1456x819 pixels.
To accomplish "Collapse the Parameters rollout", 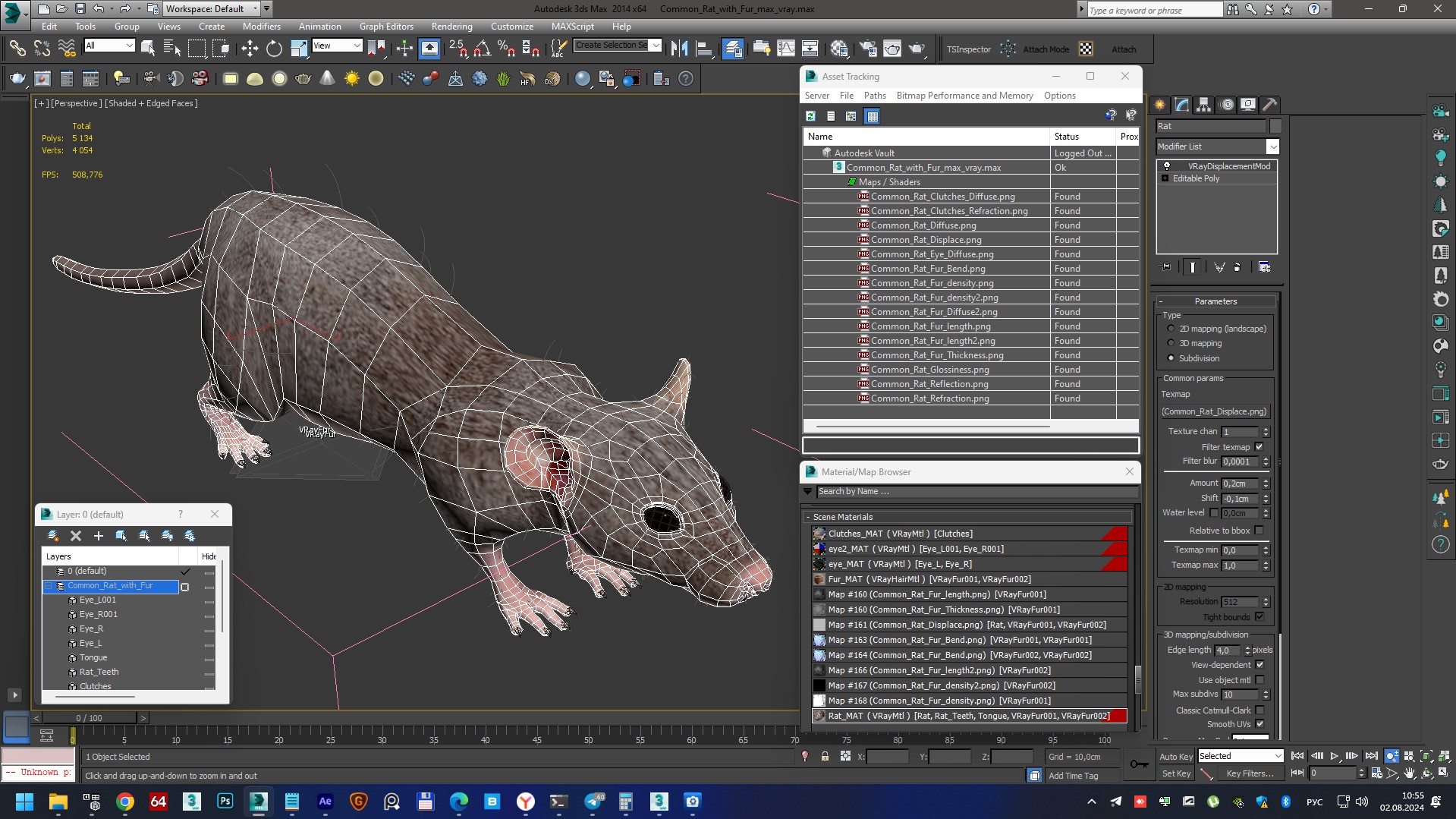I will (1215, 301).
